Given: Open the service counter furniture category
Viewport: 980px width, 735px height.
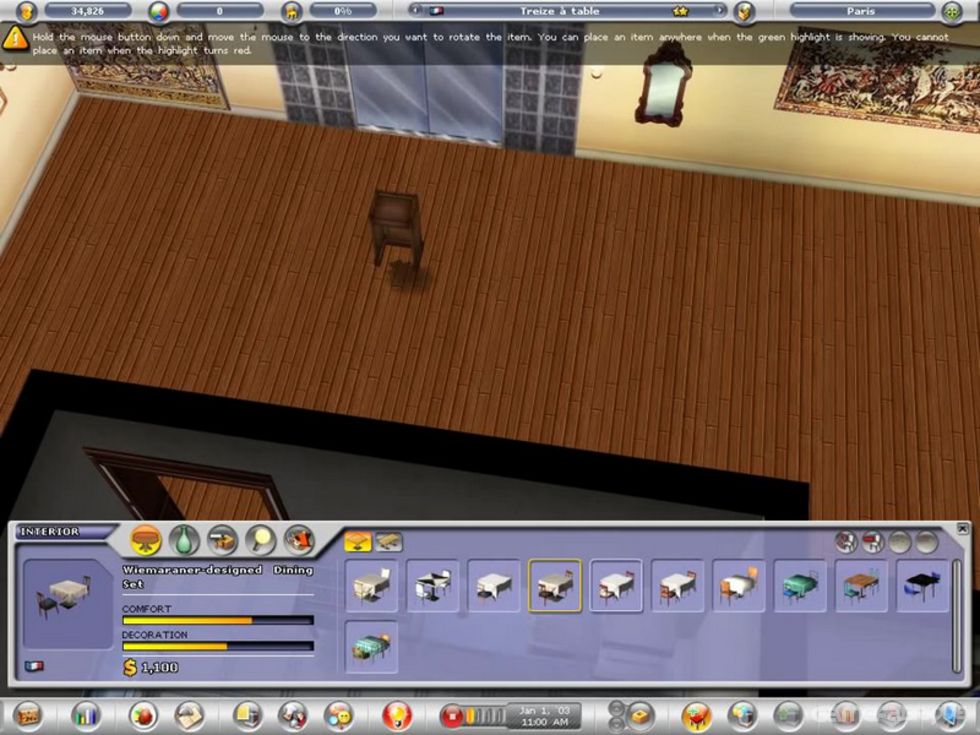Looking at the screenshot, I should pos(222,540).
